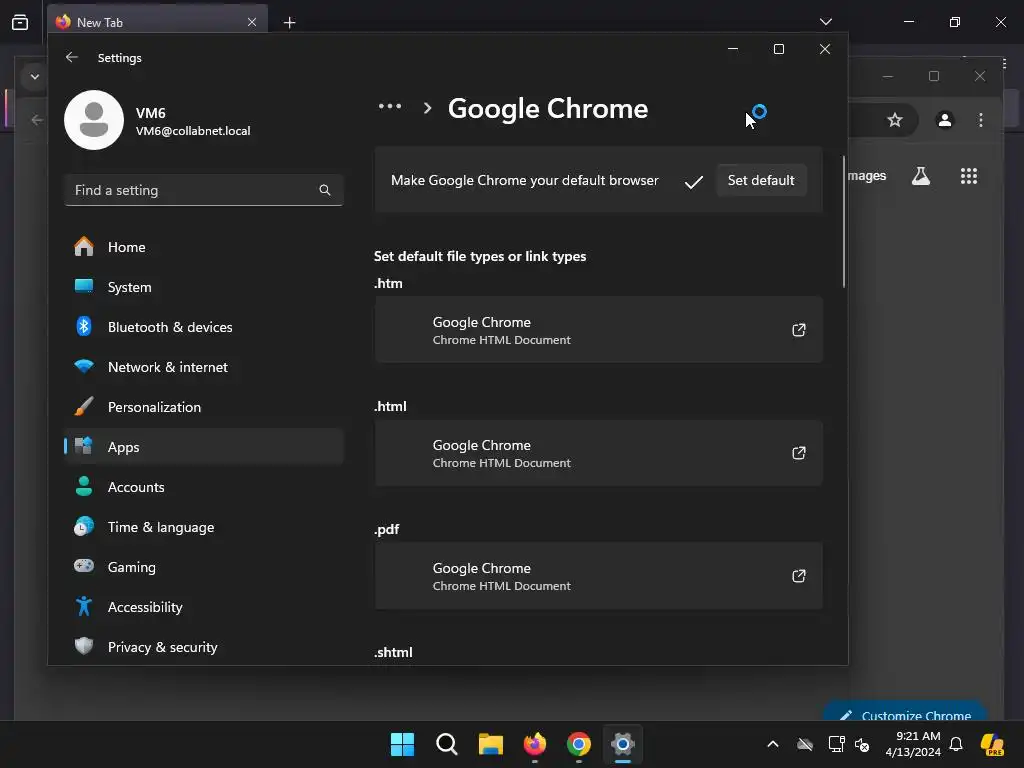Open File Explorer from taskbar

pos(490,744)
